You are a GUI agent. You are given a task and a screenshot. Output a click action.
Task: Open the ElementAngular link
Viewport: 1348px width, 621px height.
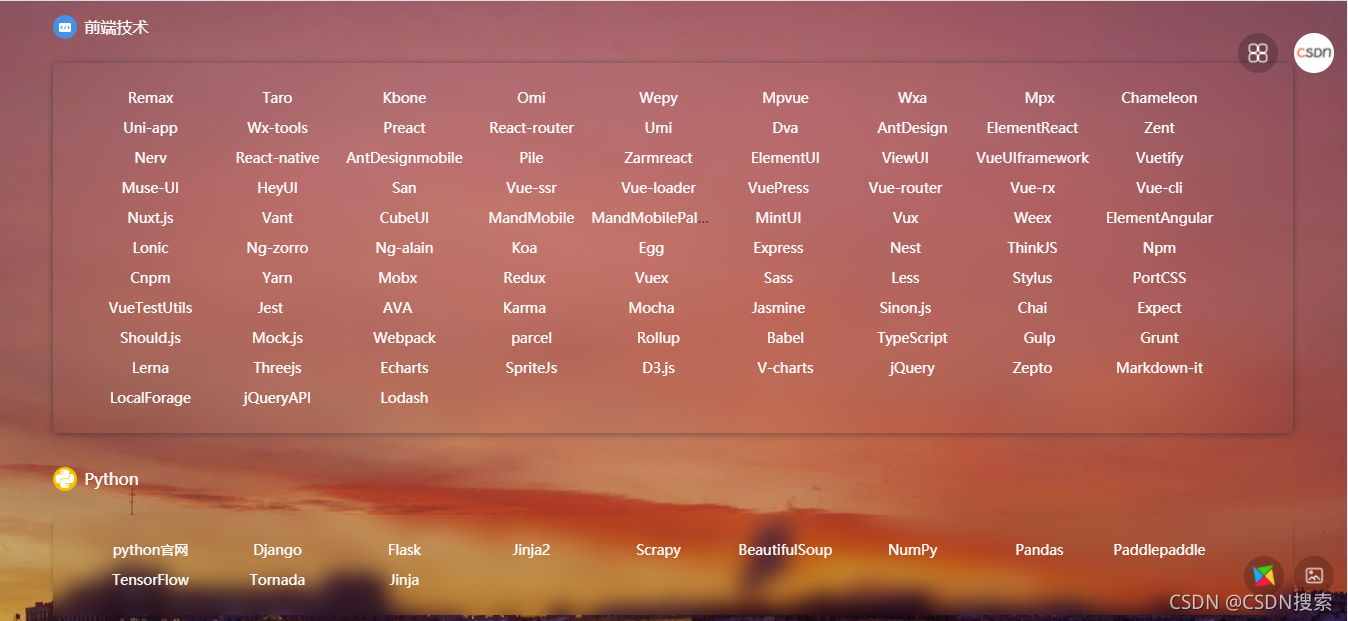(1160, 218)
